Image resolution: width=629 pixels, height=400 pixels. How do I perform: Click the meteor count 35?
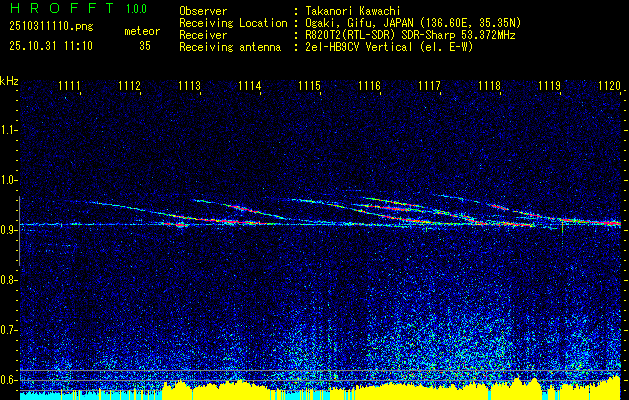point(145,46)
